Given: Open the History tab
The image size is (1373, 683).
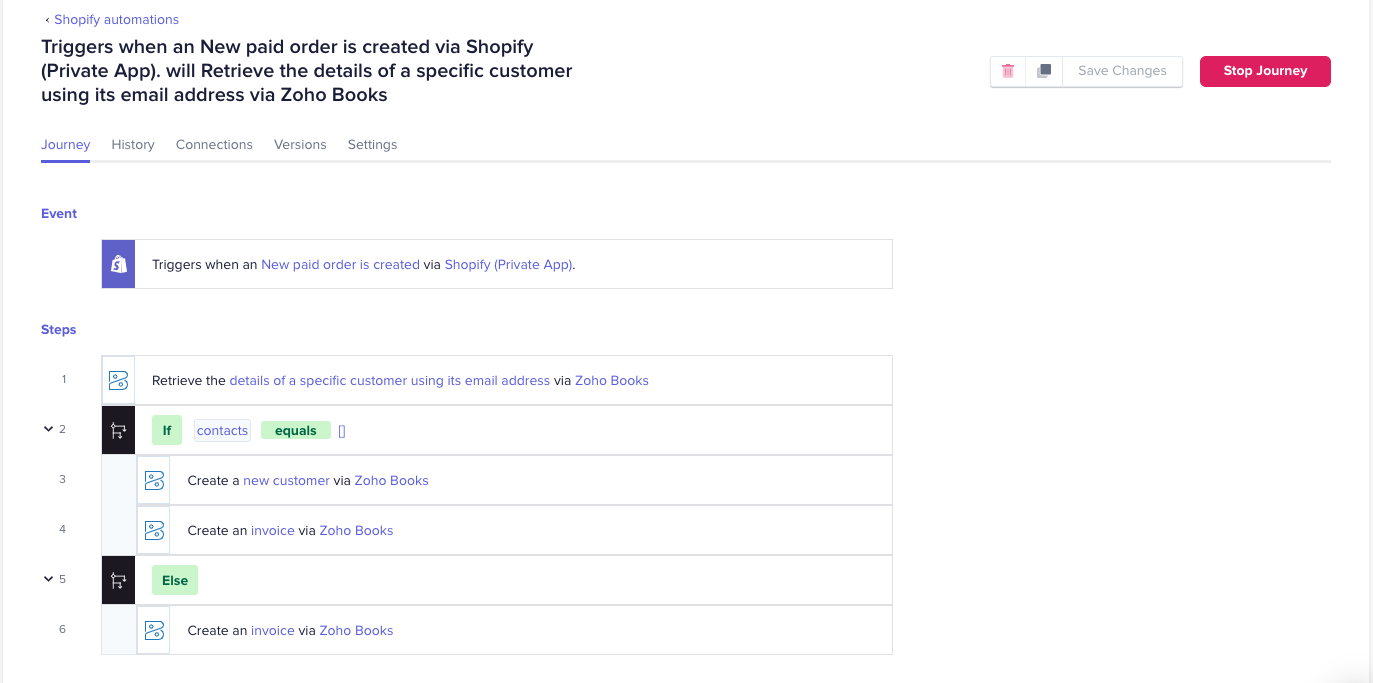Looking at the screenshot, I should click(133, 144).
